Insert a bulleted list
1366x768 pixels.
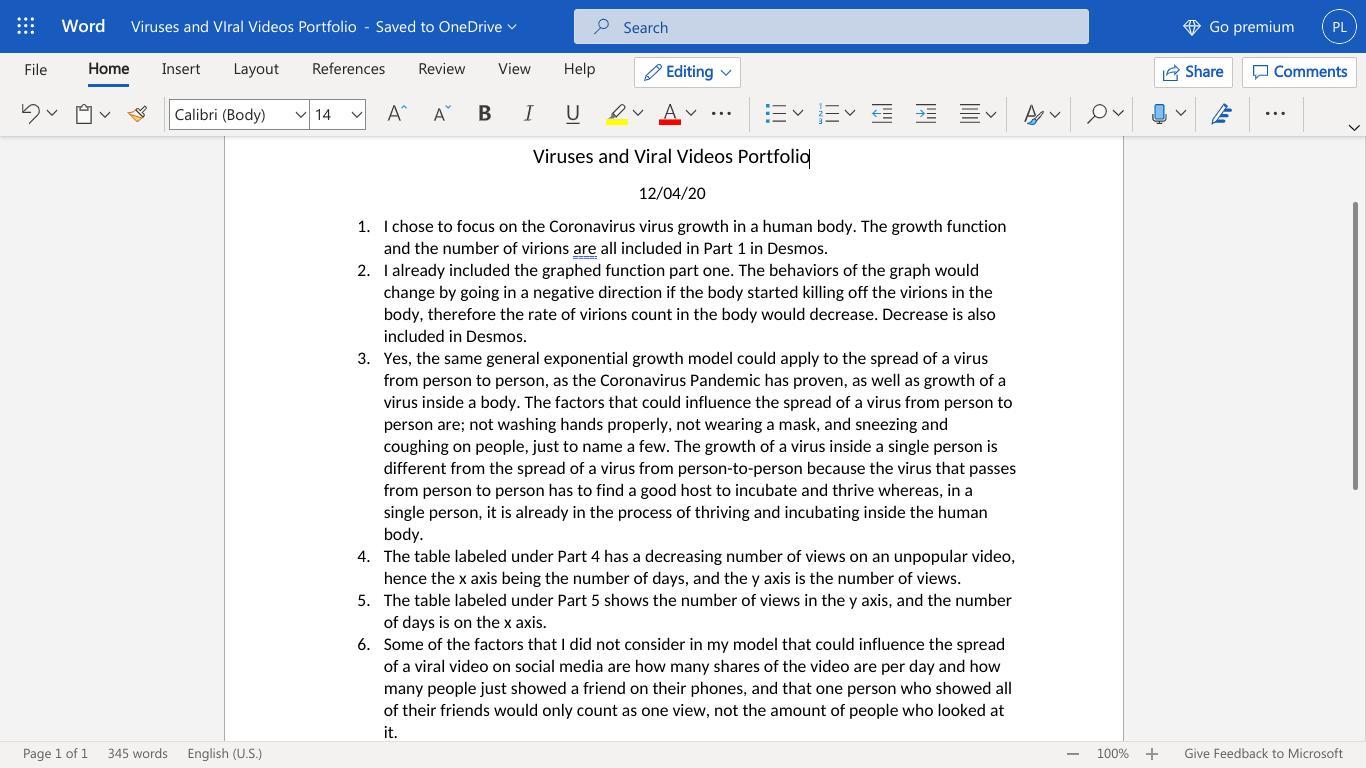[775, 114]
